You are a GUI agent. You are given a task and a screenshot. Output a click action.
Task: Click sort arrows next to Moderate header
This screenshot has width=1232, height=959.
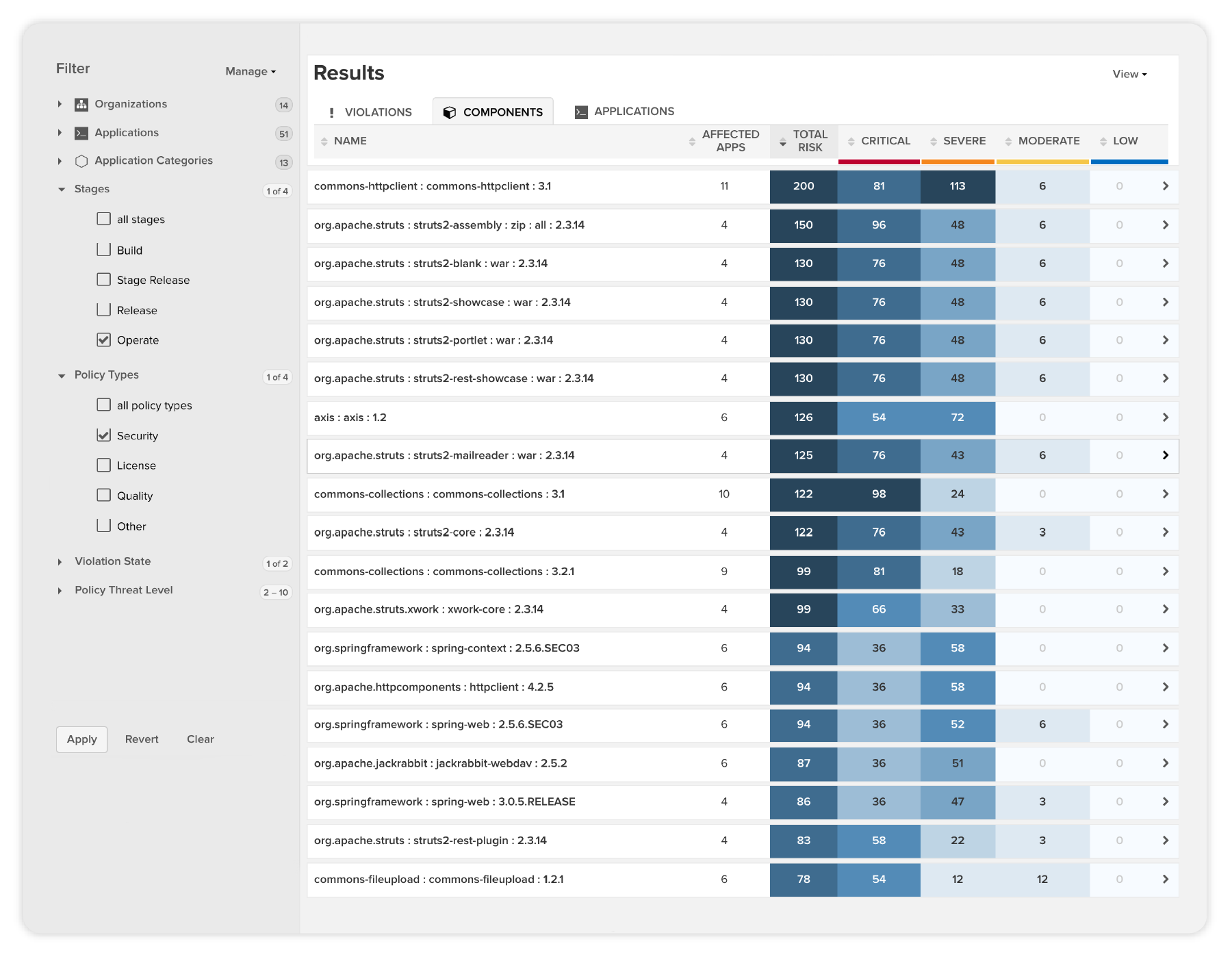1008,141
